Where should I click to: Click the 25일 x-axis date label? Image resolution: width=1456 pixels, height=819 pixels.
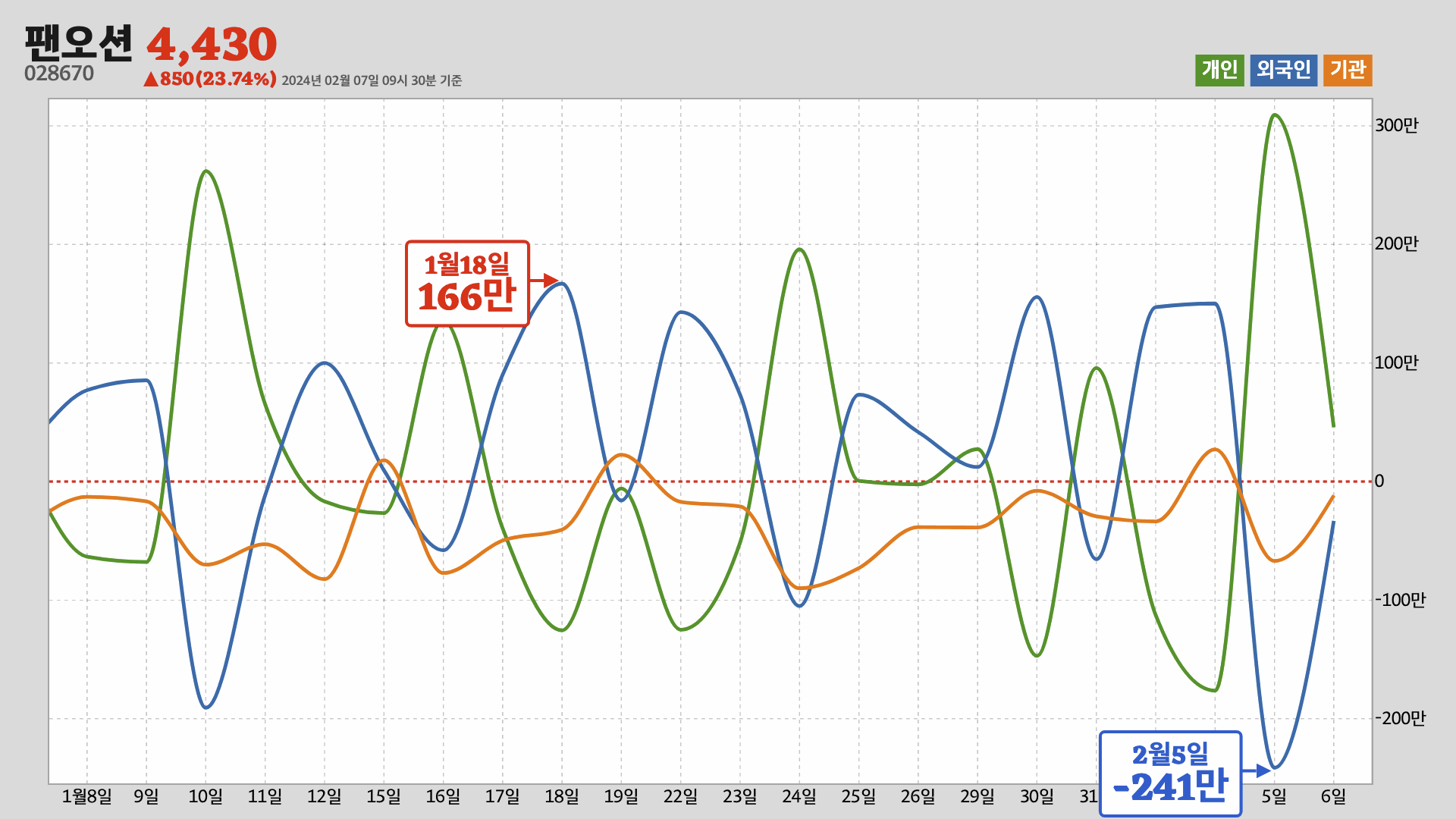tap(858, 796)
